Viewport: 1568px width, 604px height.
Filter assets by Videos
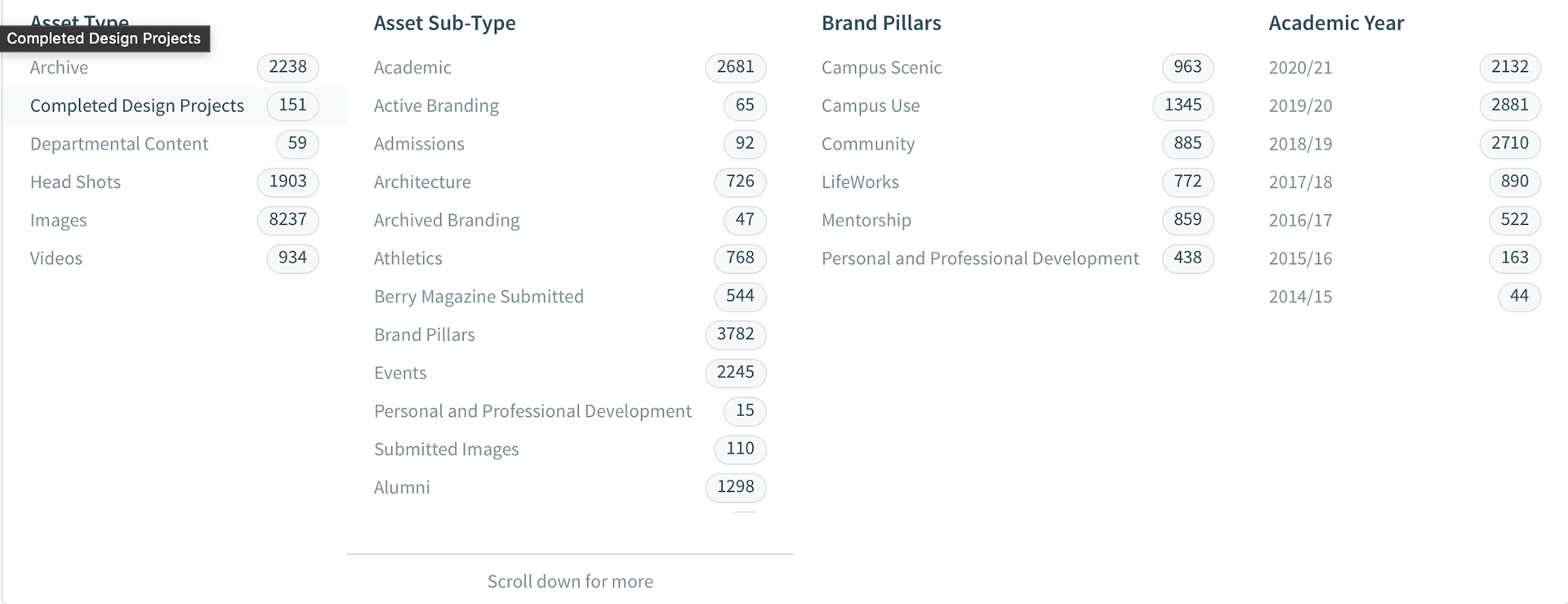click(x=174, y=258)
